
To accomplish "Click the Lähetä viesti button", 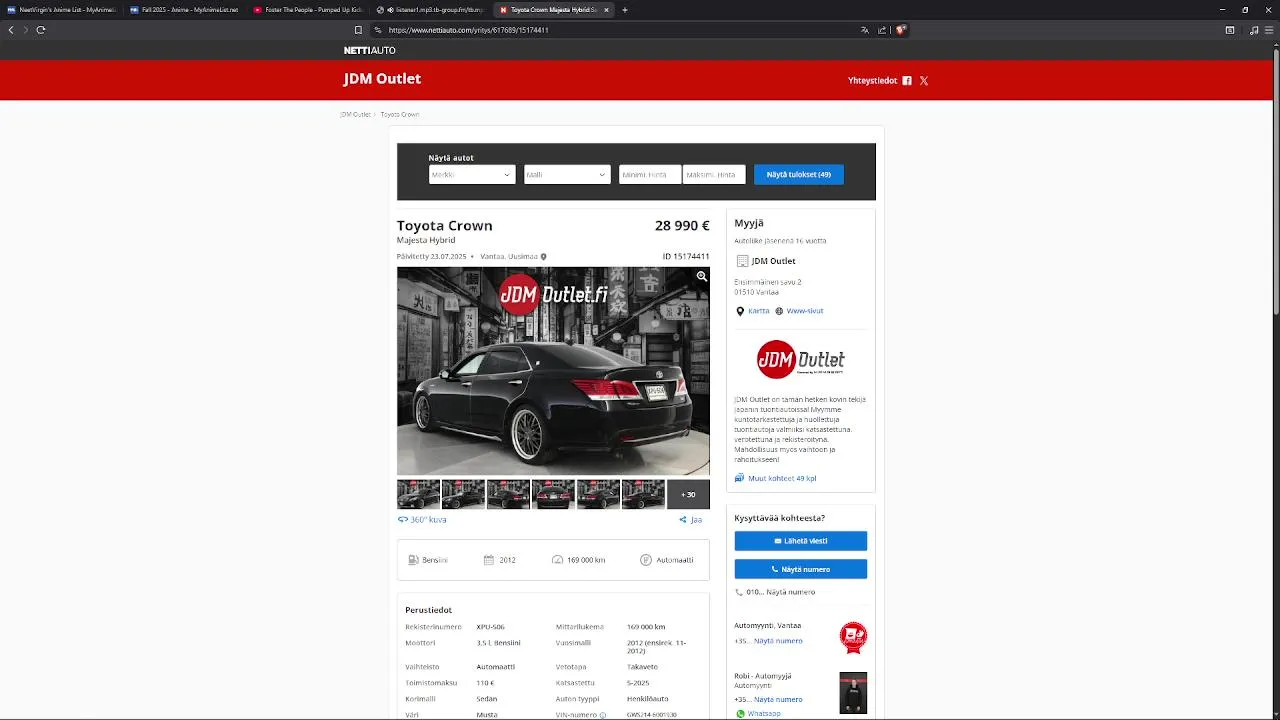I will tap(801, 541).
